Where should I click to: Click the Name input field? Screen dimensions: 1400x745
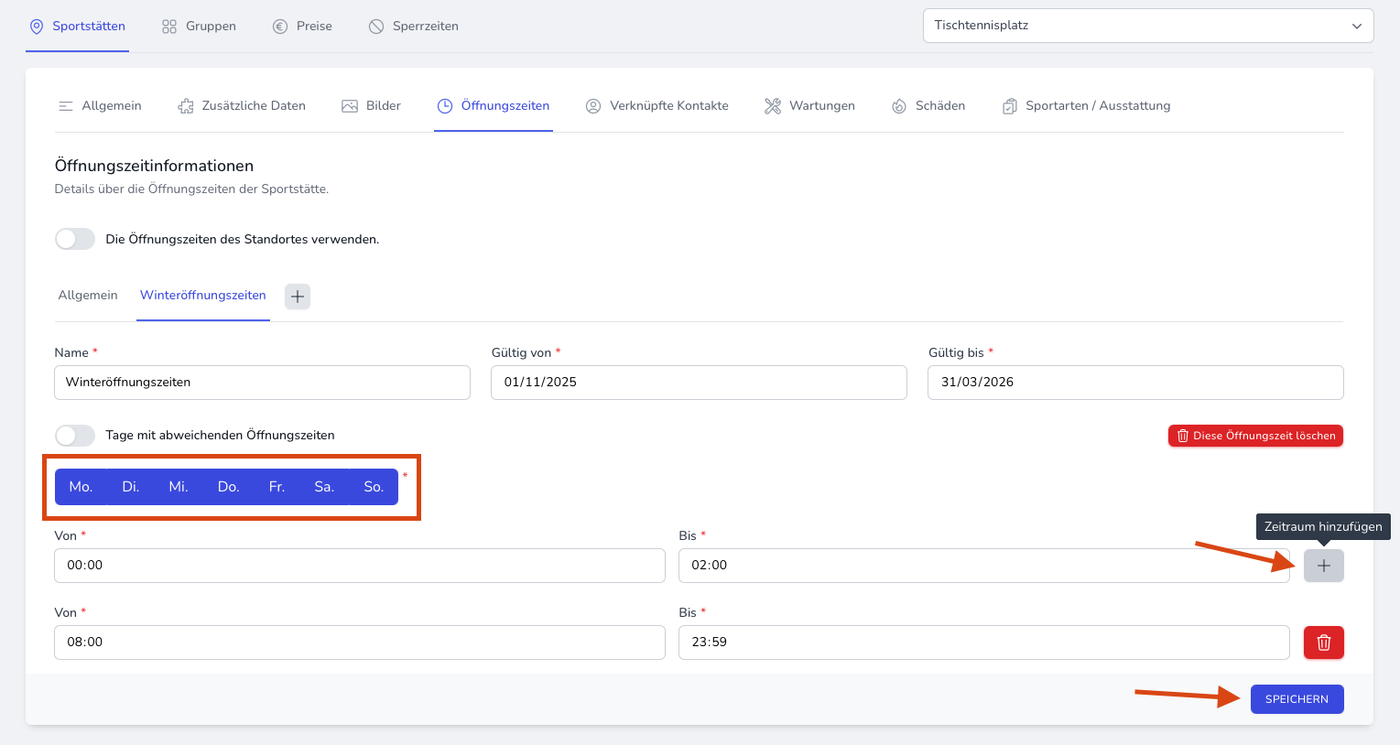[x=262, y=382]
